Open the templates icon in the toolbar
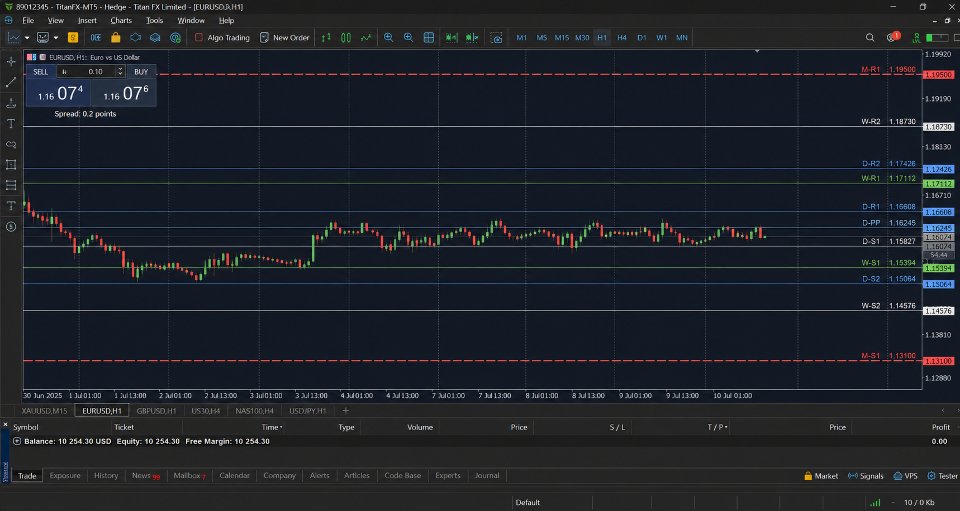 43,37
